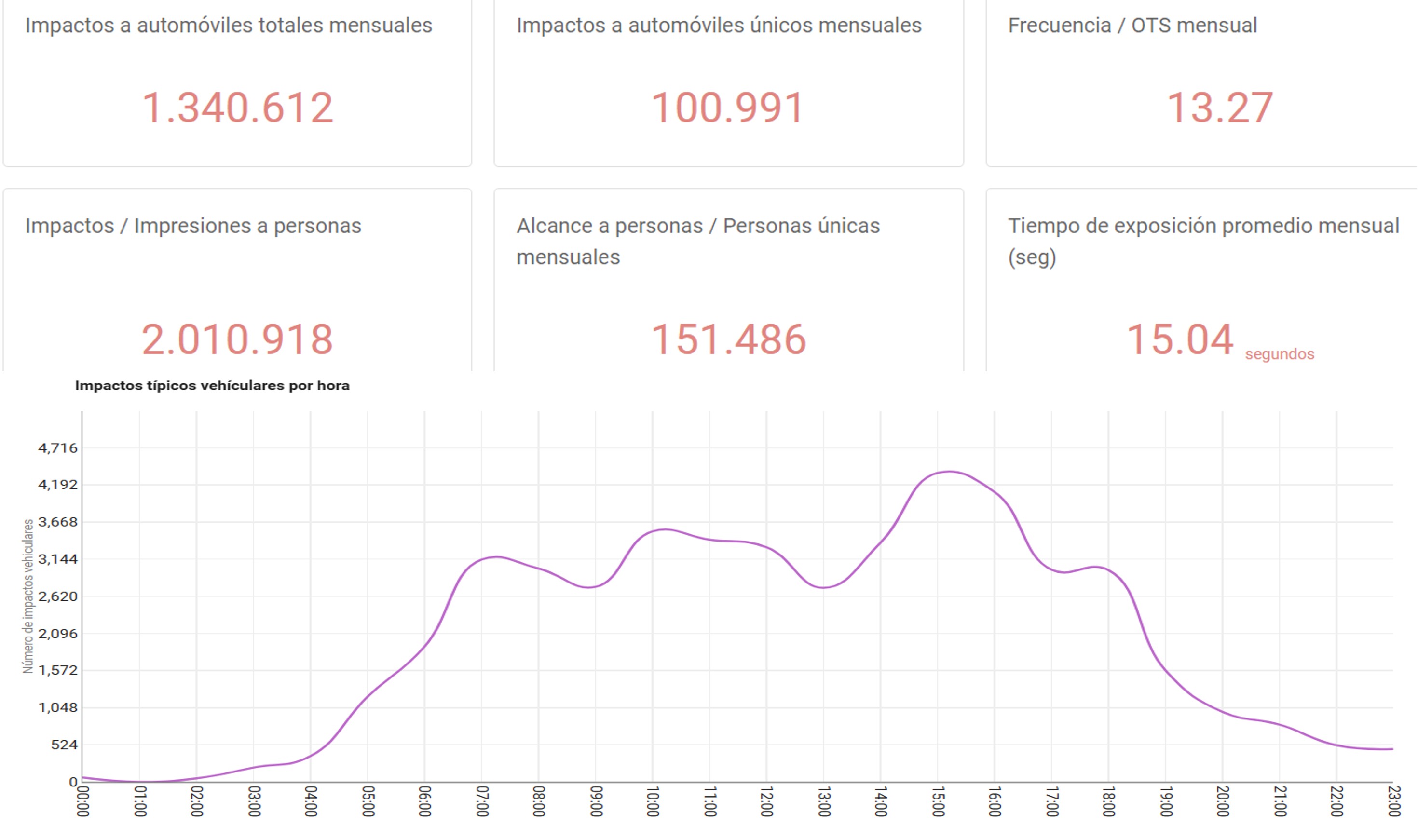Click the 4,716 y-axis tick label
Image resolution: width=1418 pixels, height=840 pixels.
58,448
